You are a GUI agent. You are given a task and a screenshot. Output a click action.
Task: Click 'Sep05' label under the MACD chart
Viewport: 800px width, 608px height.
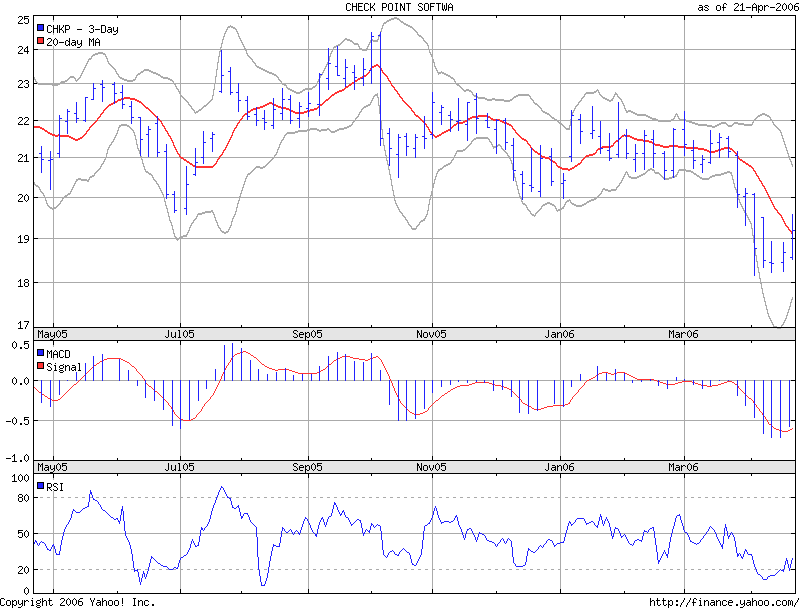(307, 467)
